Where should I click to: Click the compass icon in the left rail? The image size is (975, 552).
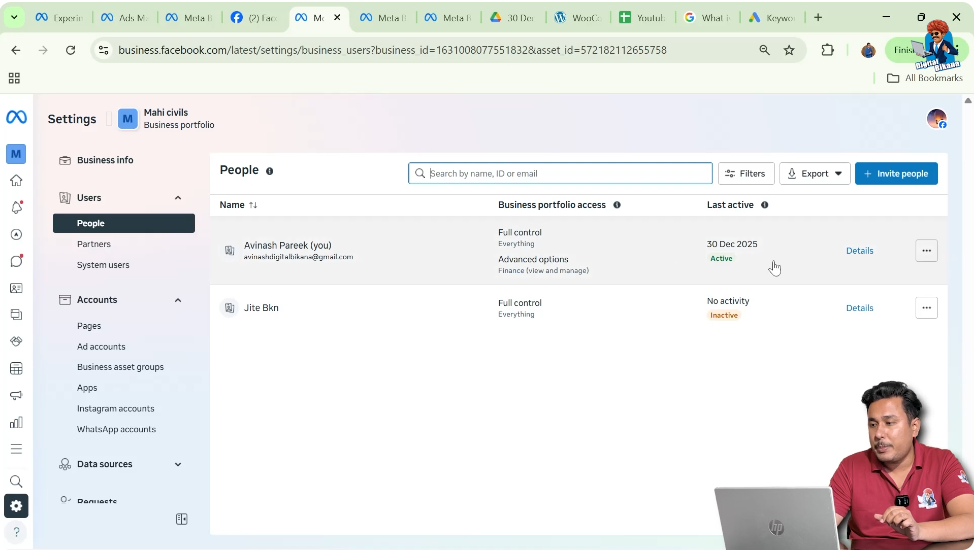tap(16, 234)
